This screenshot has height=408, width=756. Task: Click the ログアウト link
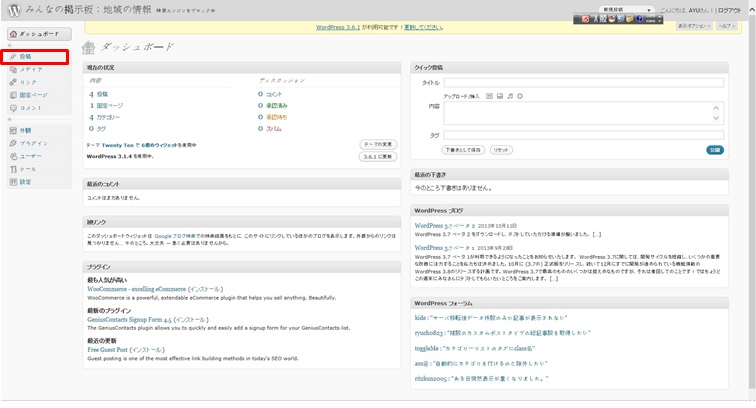point(729,10)
